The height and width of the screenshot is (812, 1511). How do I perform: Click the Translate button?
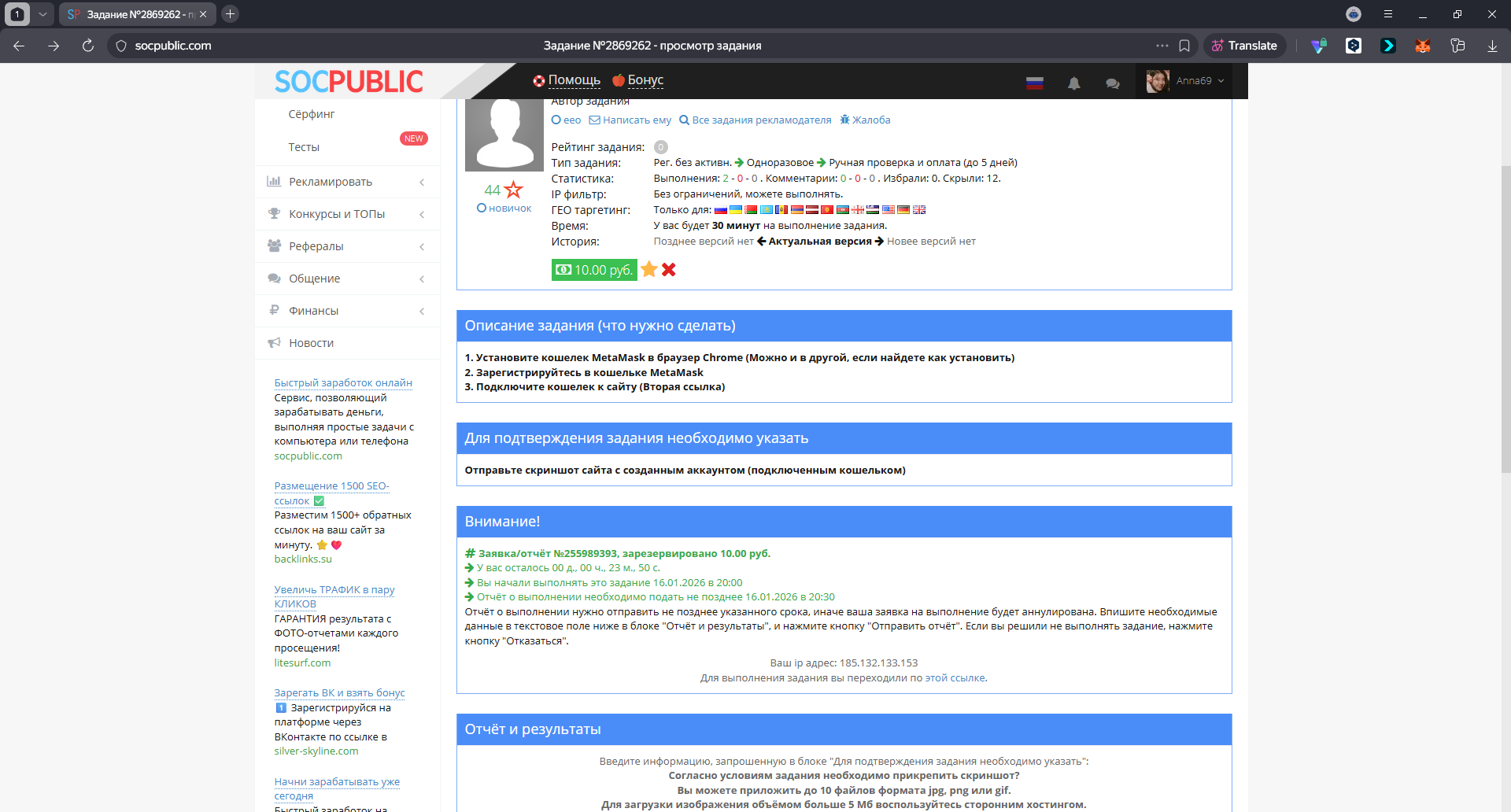tap(1244, 46)
